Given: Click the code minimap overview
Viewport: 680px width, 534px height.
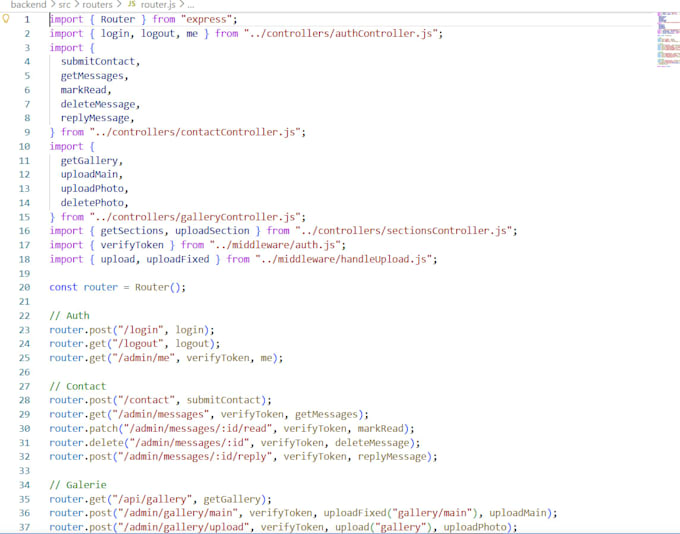Looking at the screenshot, I should click(668, 39).
